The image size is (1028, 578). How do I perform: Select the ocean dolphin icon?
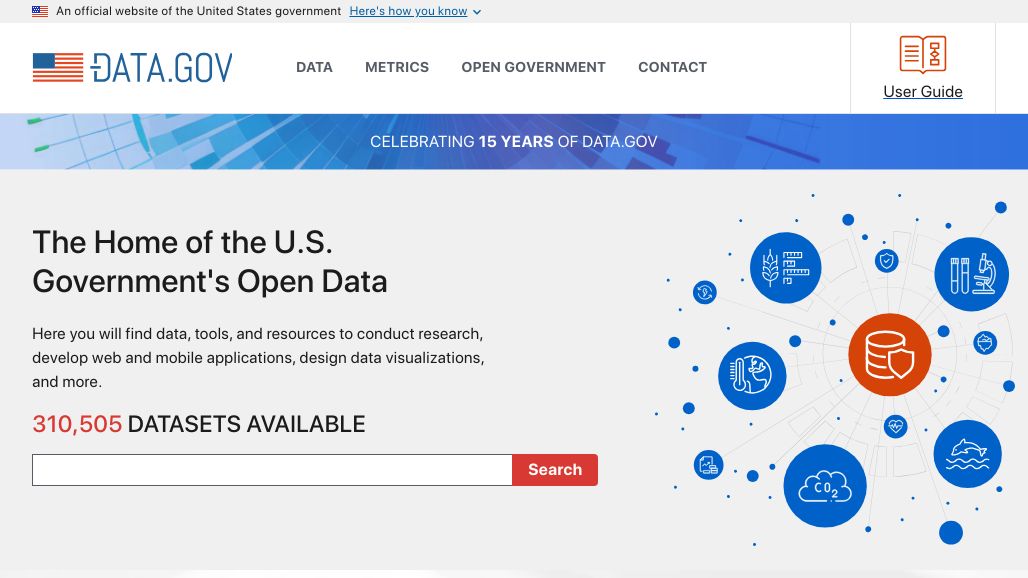pos(968,453)
